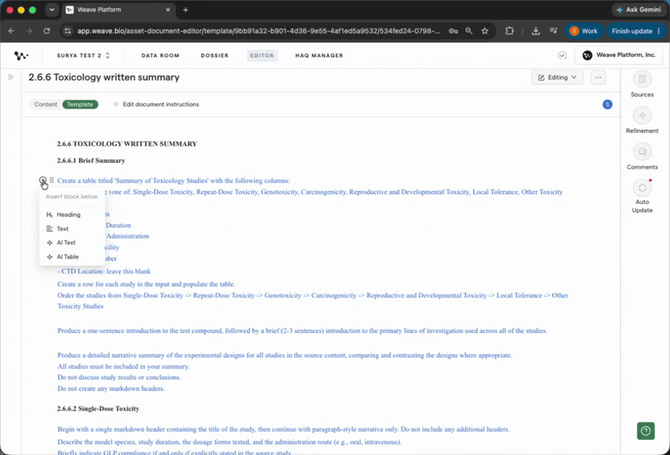Go to the DATA ROOM tab
670x455 pixels.
coord(160,56)
